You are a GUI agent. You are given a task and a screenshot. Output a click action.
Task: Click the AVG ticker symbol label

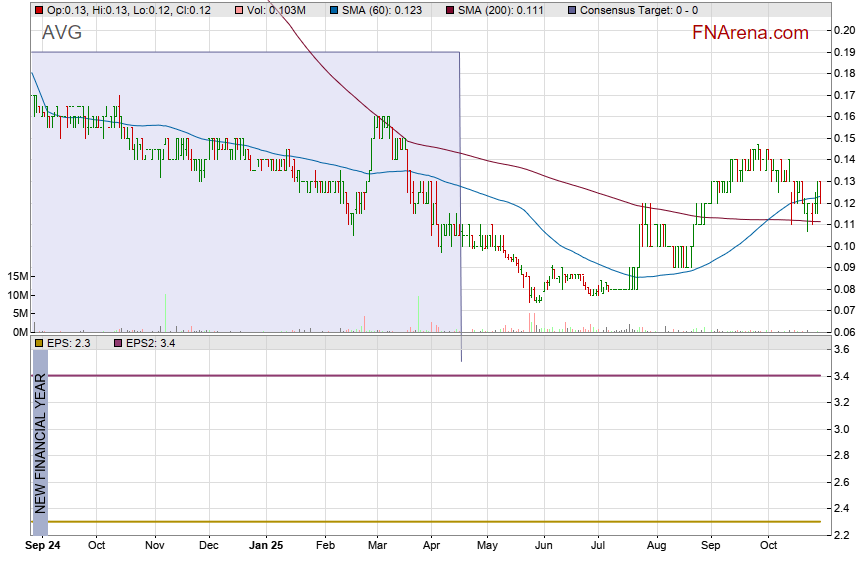click(x=62, y=33)
